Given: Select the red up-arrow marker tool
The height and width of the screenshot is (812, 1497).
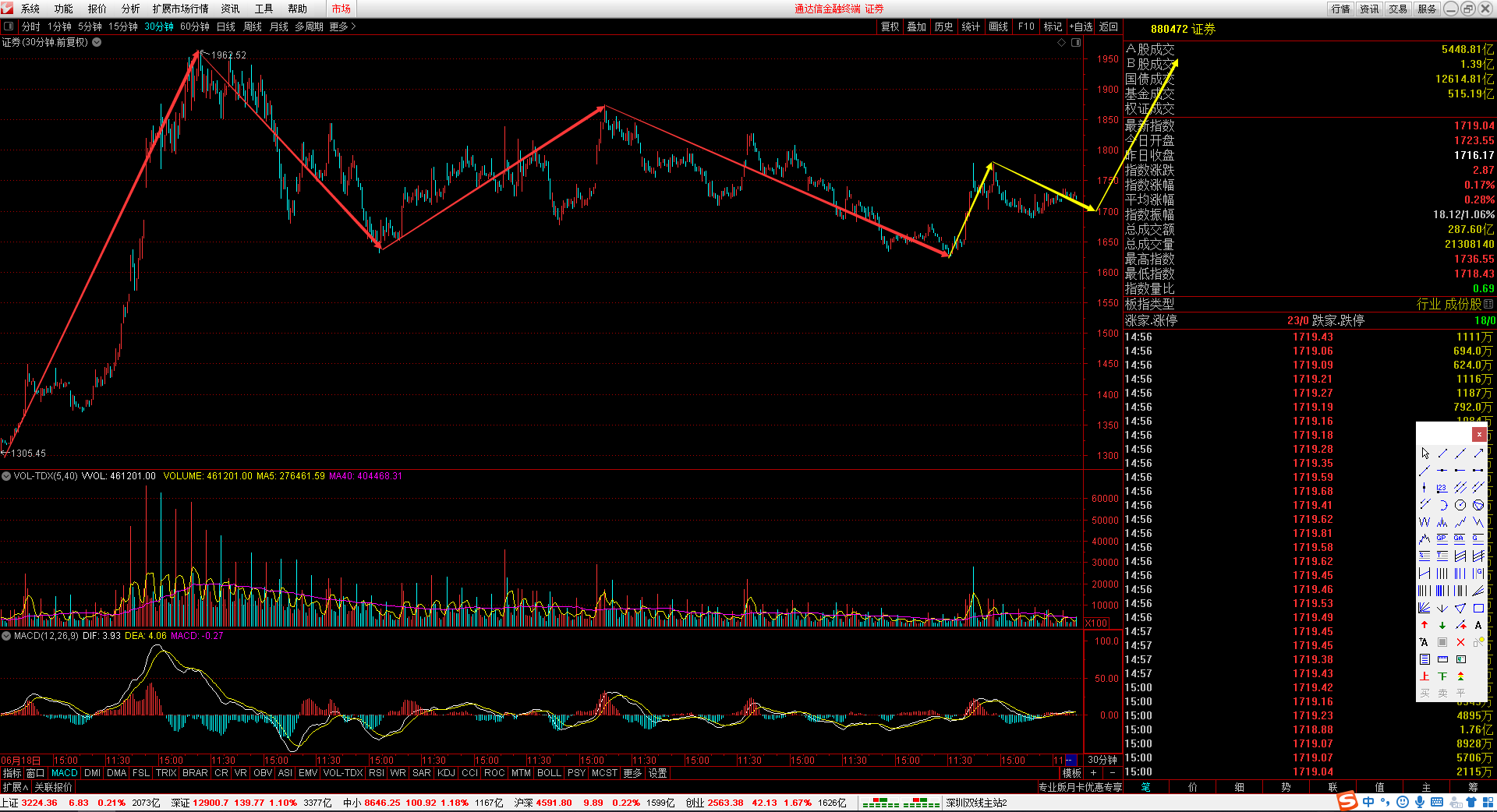Looking at the screenshot, I should (x=1424, y=625).
